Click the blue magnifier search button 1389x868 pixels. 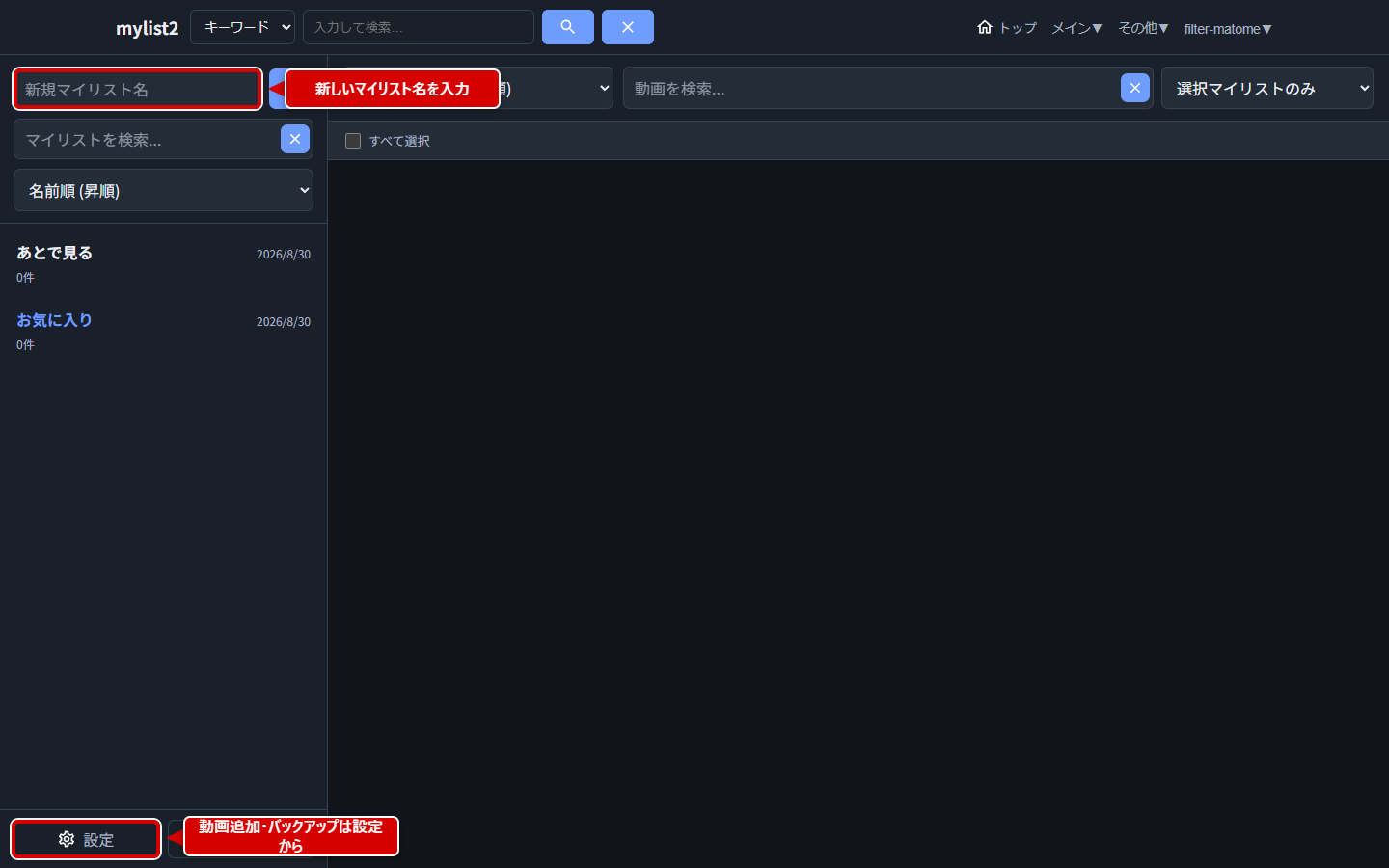(x=568, y=27)
